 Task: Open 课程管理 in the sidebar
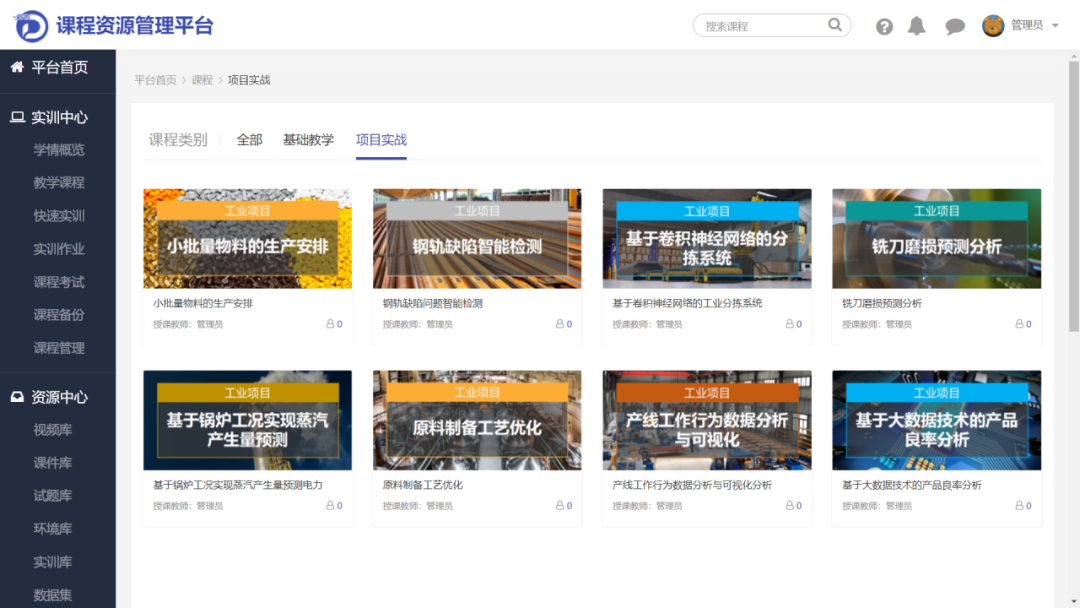point(59,348)
